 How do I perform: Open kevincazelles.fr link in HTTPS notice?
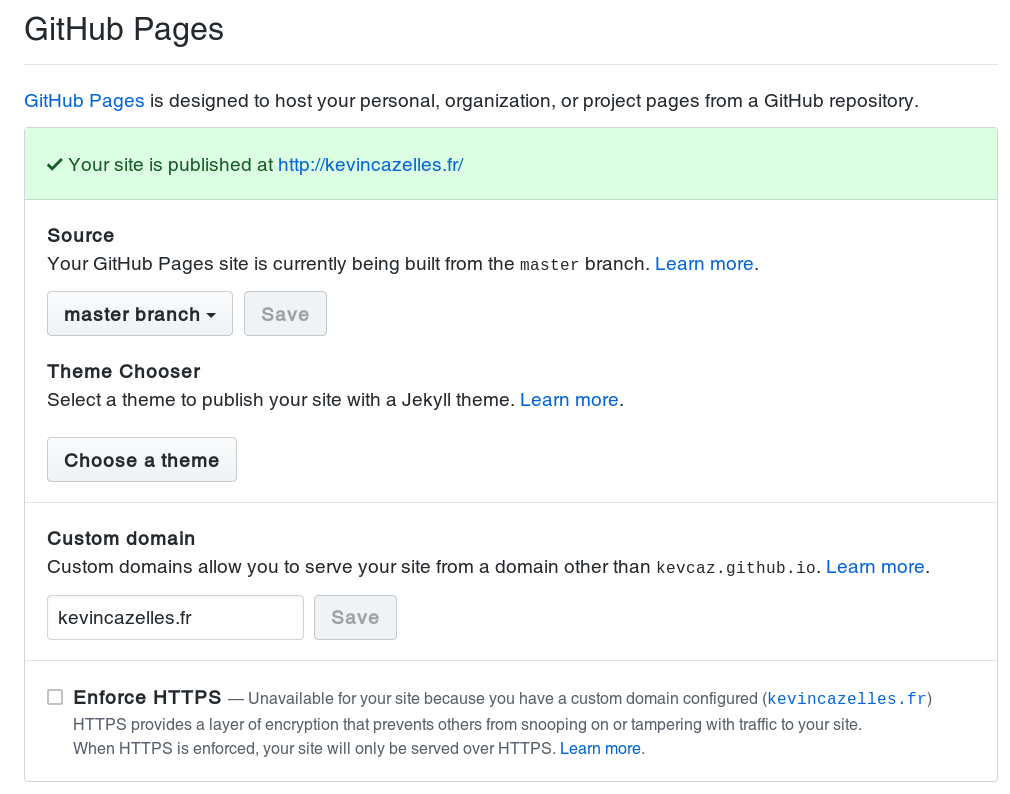(846, 698)
